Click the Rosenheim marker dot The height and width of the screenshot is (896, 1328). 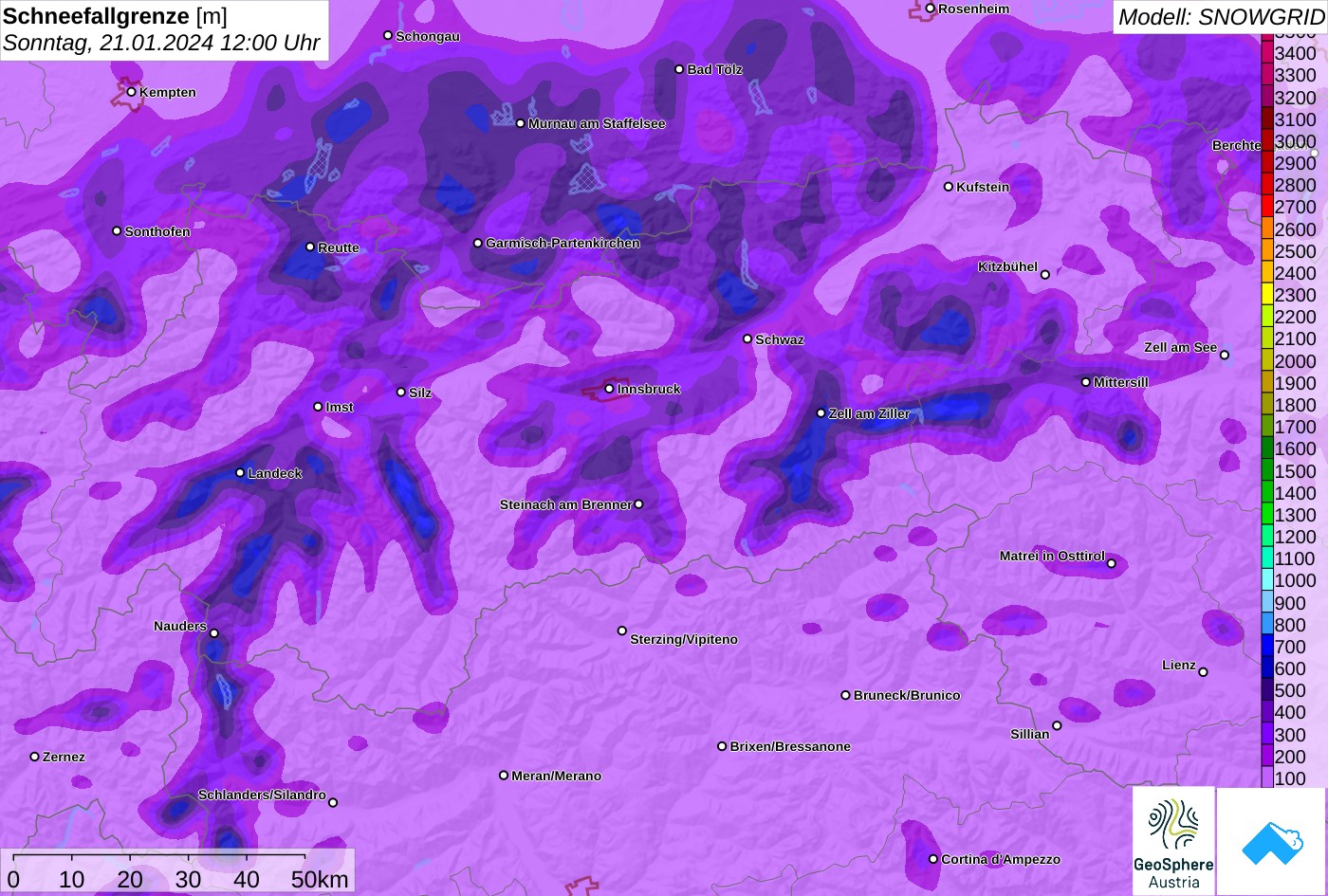[x=931, y=9]
